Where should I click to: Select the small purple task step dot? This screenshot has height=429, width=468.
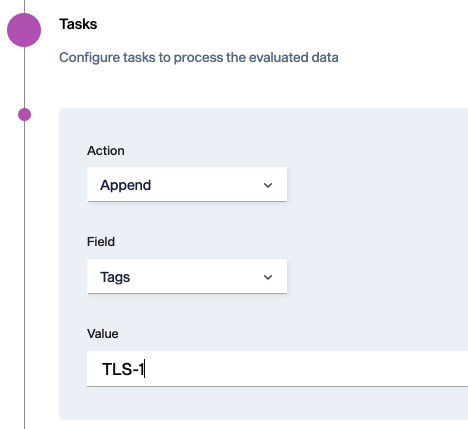pyautogui.click(x=24, y=115)
